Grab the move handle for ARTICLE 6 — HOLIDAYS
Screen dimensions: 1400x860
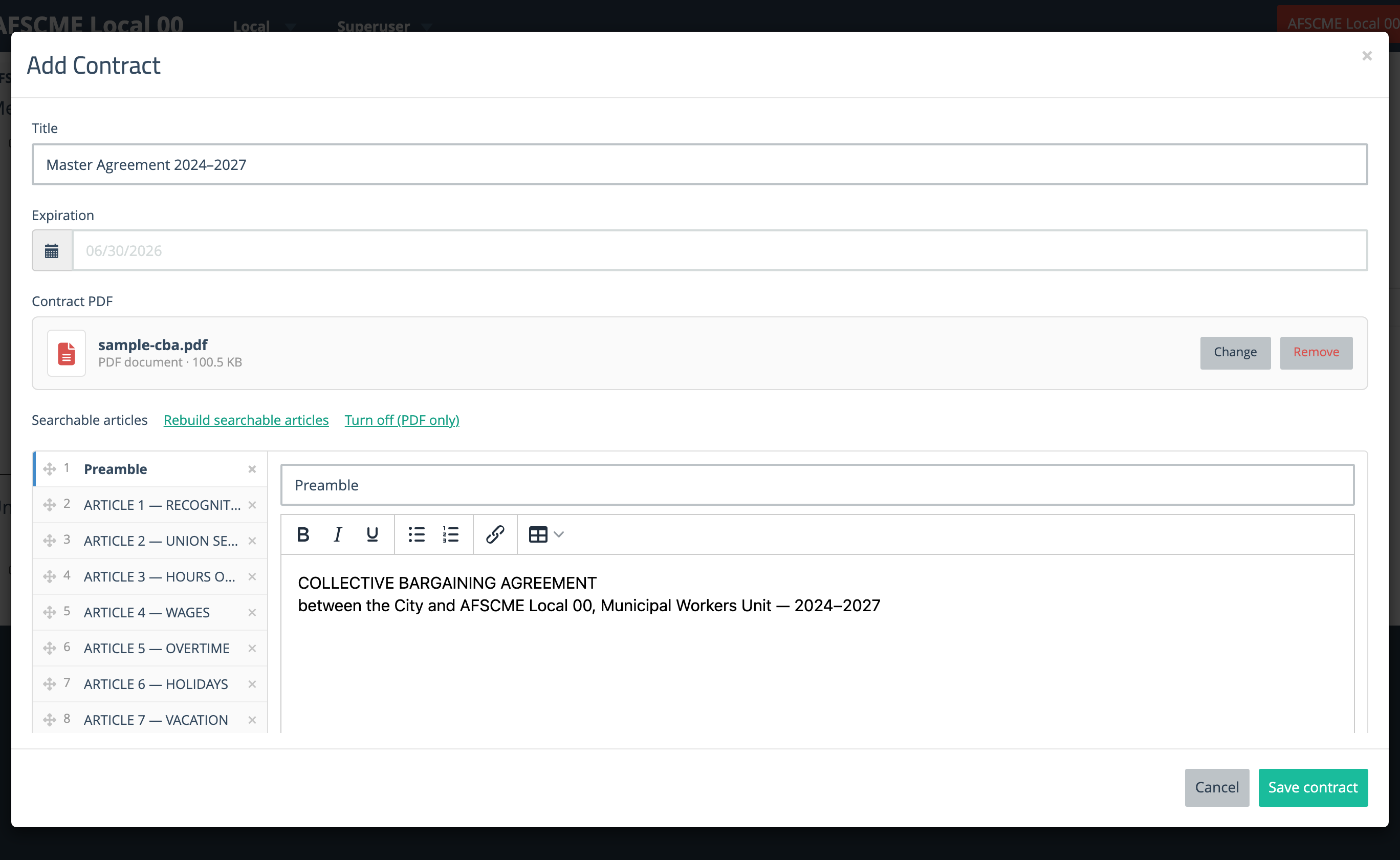50,684
